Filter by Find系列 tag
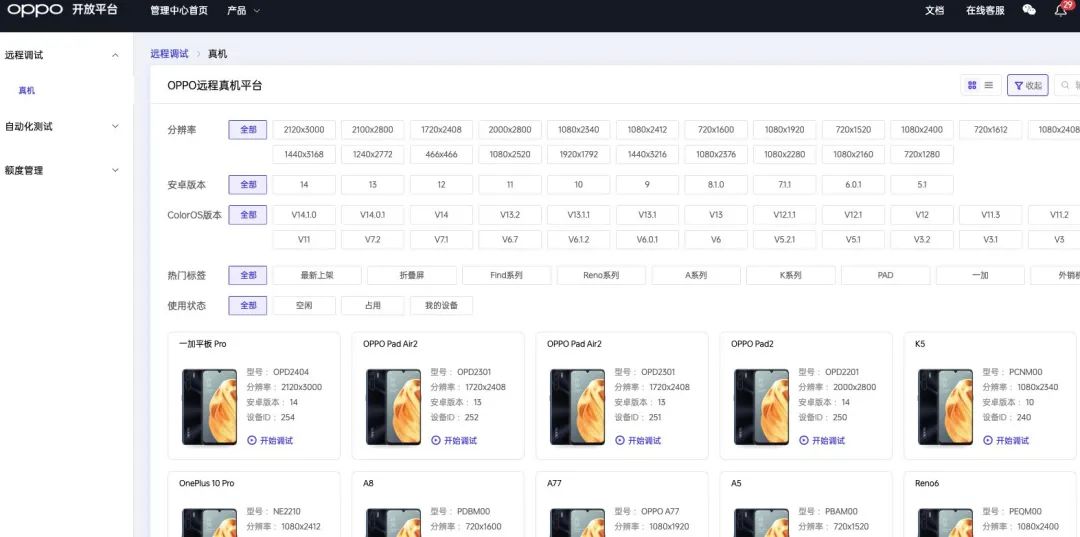The width and height of the screenshot is (1080, 537). (x=506, y=275)
